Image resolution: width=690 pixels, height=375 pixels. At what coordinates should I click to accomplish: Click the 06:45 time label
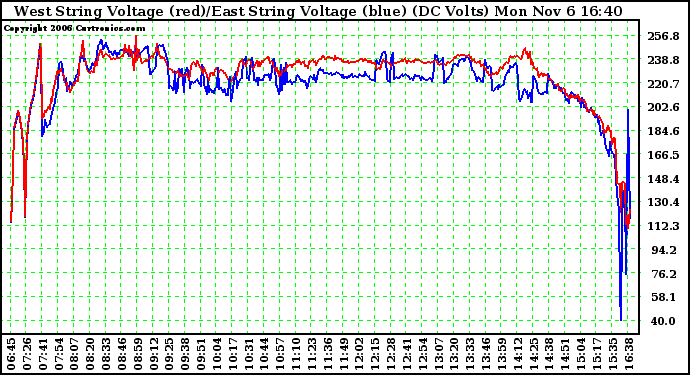(x=11, y=353)
